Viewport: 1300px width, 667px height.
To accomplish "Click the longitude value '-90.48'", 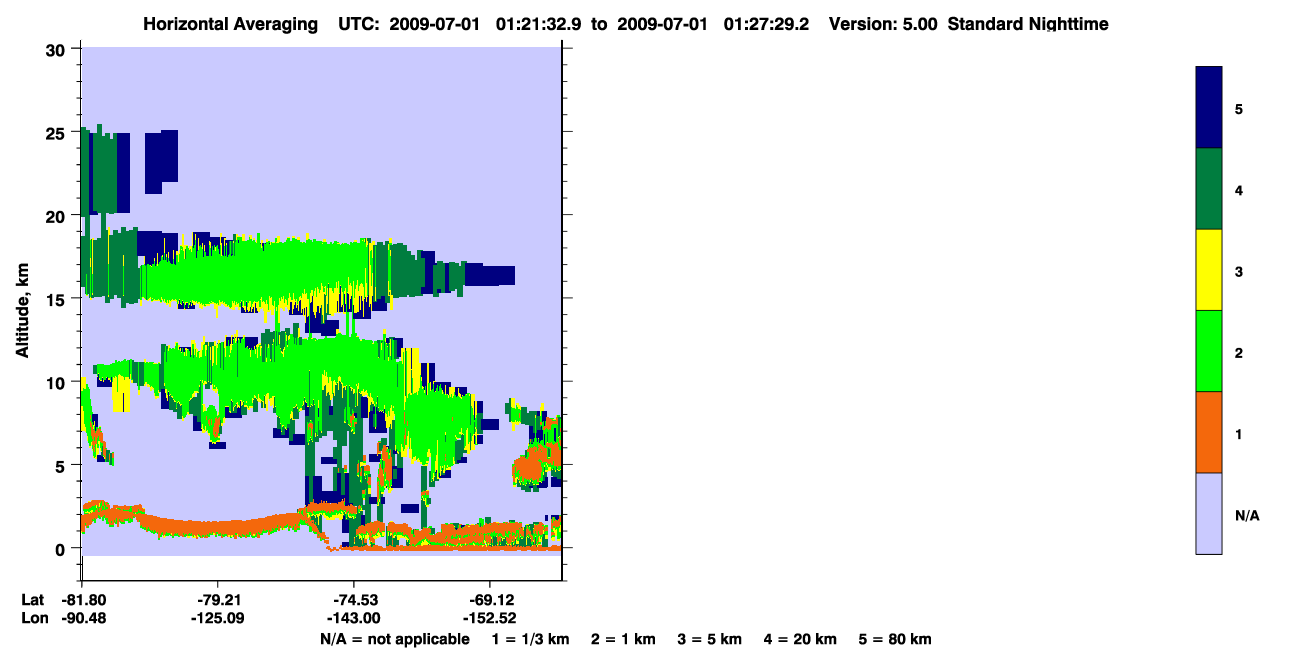I will point(82,619).
